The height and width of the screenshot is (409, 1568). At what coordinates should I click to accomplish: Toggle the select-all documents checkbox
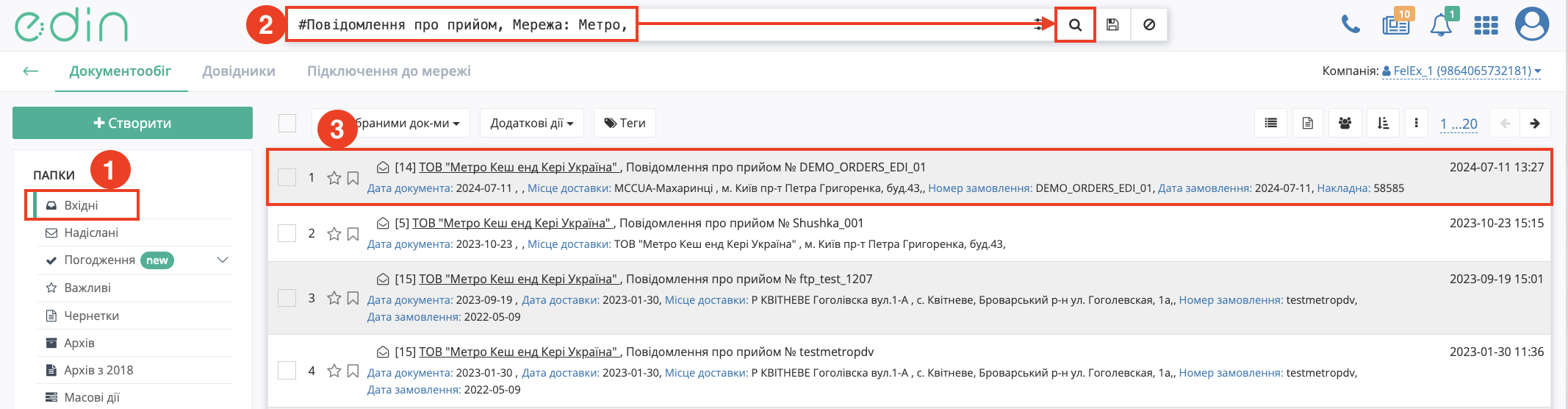[x=287, y=123]
